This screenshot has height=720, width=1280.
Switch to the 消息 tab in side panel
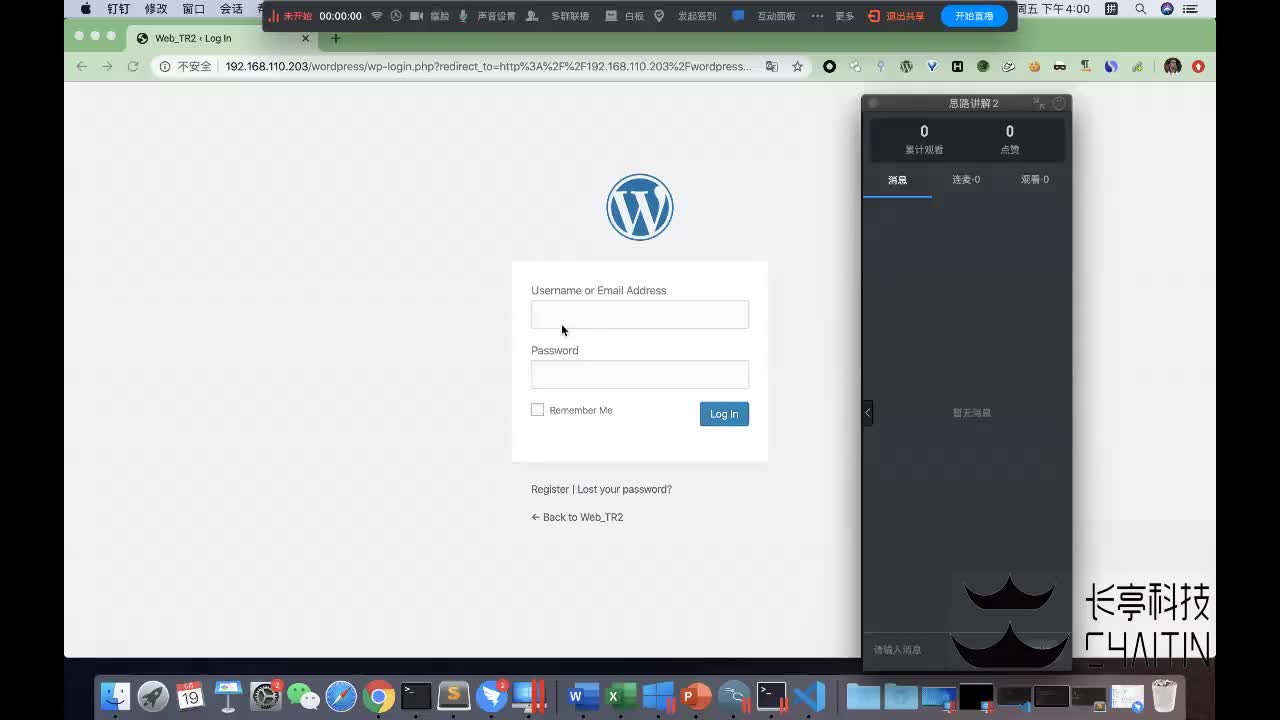(898, 180)
